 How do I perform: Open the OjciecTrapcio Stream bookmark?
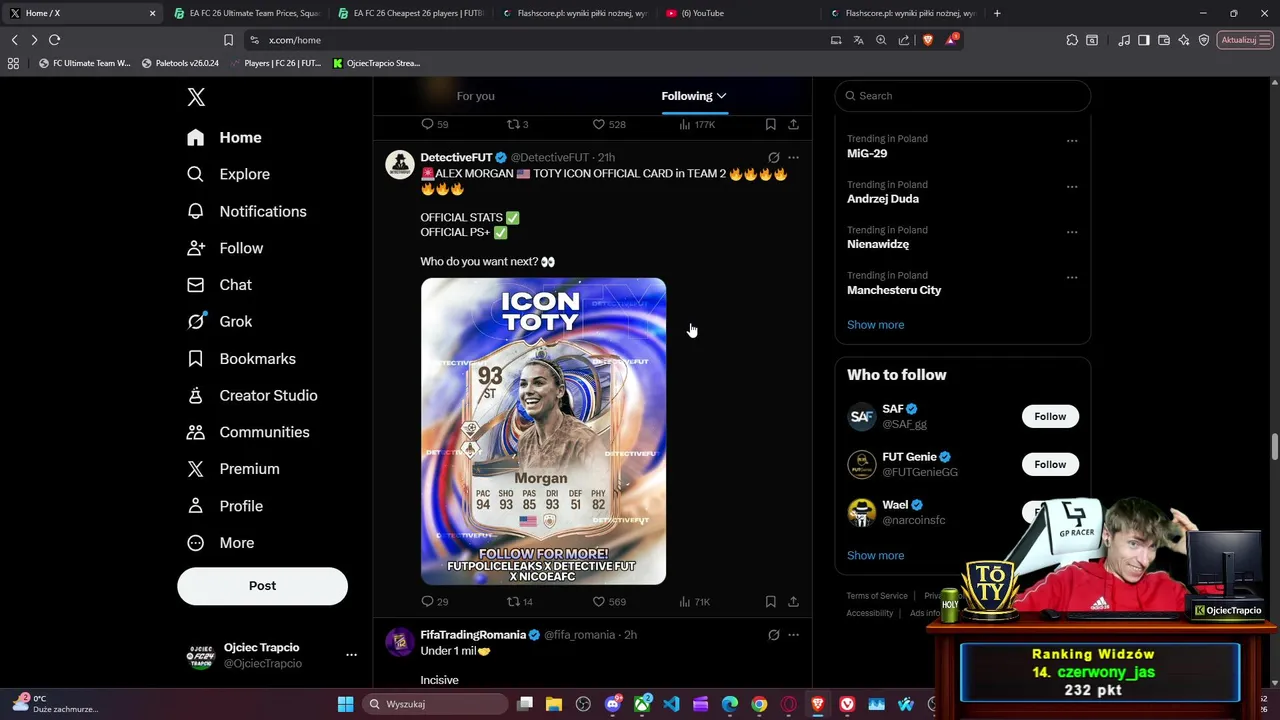376,63
